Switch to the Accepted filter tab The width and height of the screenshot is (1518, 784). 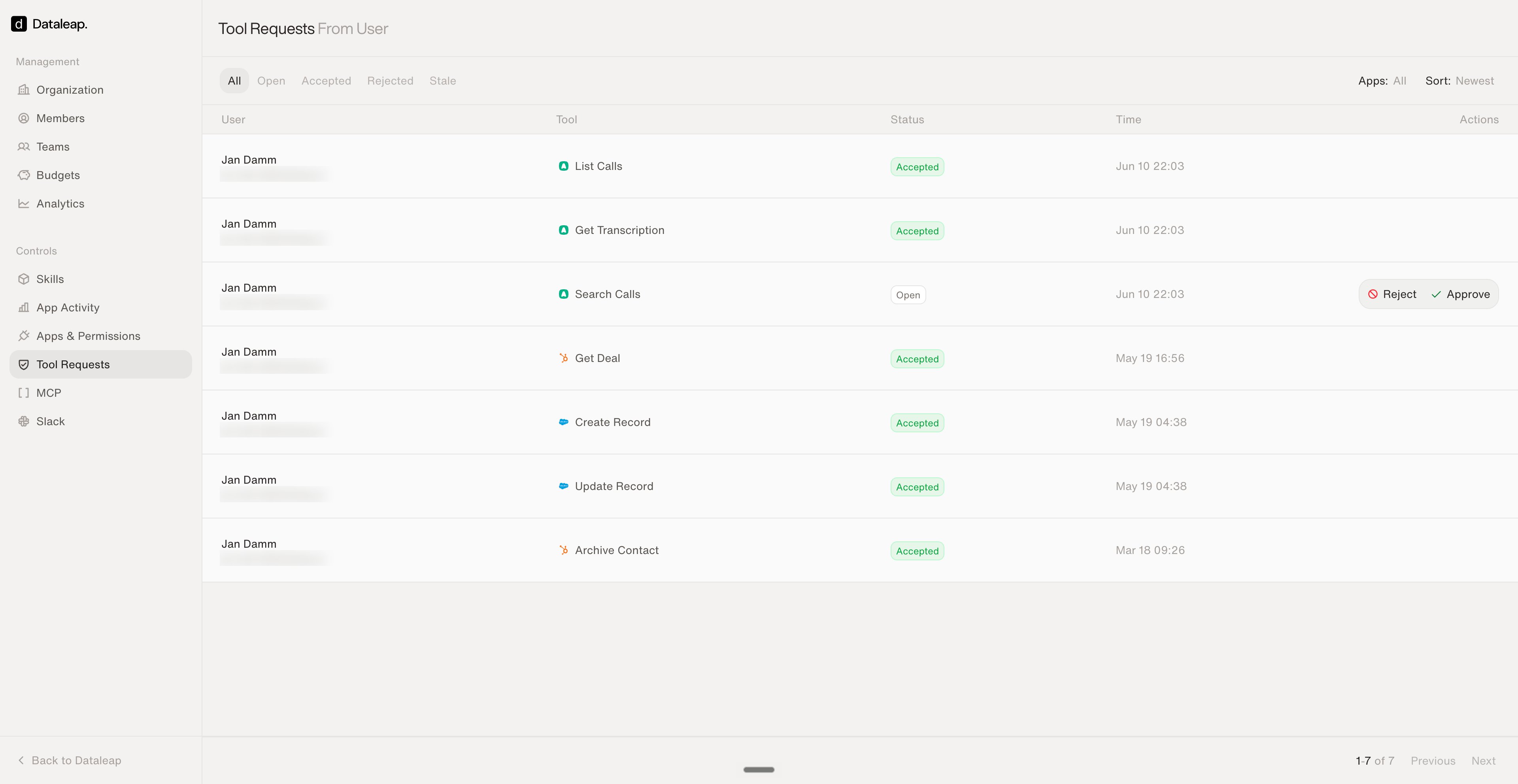tap(326, 81)
